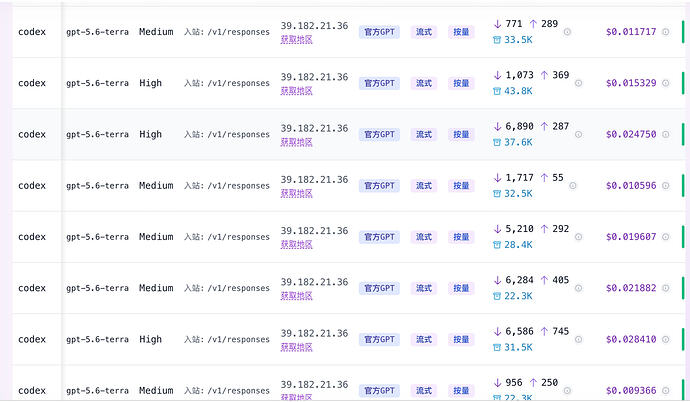The image size is (690, 402).
Task: Click cost value $0.024750
Action: tap(631, 134)
